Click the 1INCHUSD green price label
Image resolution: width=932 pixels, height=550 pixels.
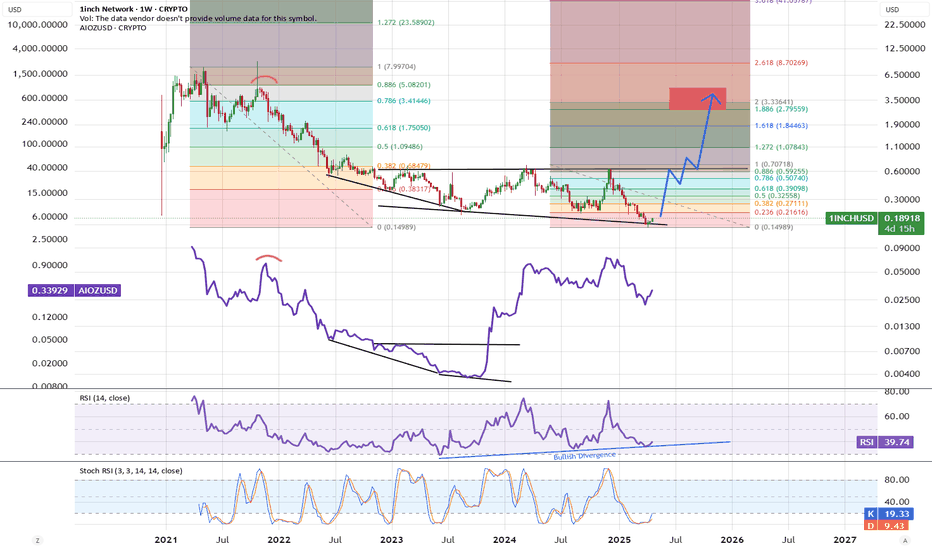click(x=851, y=218)
